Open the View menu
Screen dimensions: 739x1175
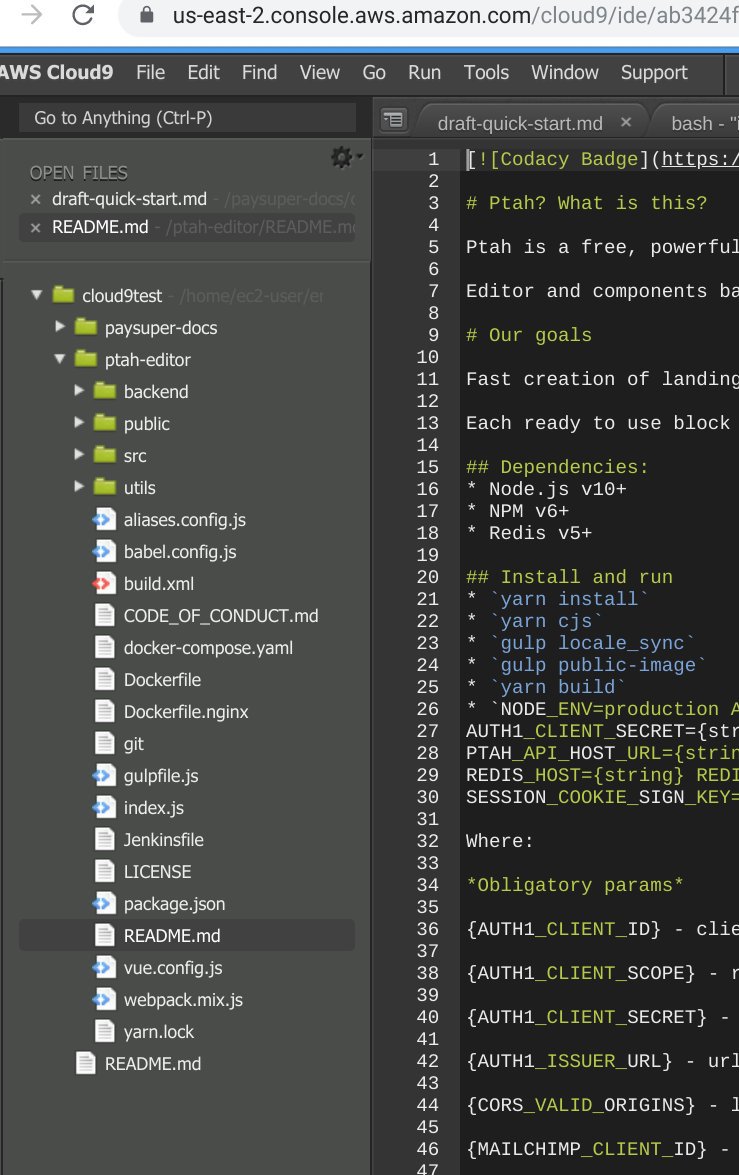(x=320, y=73)
